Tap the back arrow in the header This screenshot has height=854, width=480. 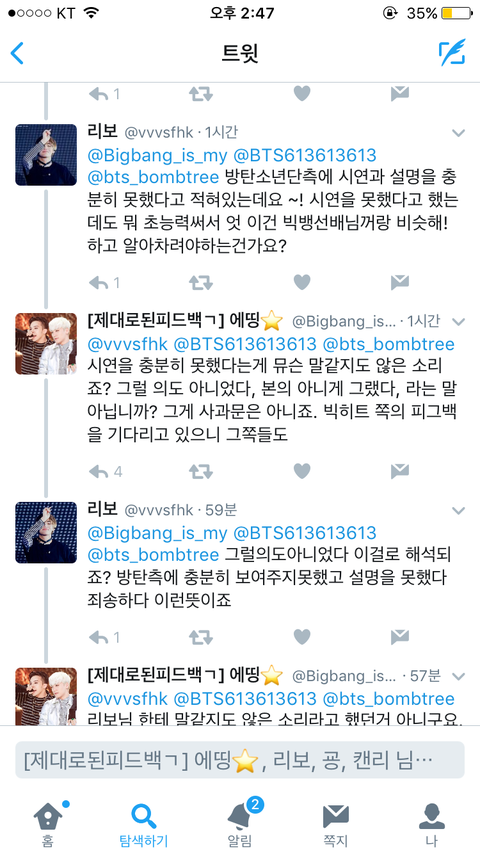(x=17, y=53)
